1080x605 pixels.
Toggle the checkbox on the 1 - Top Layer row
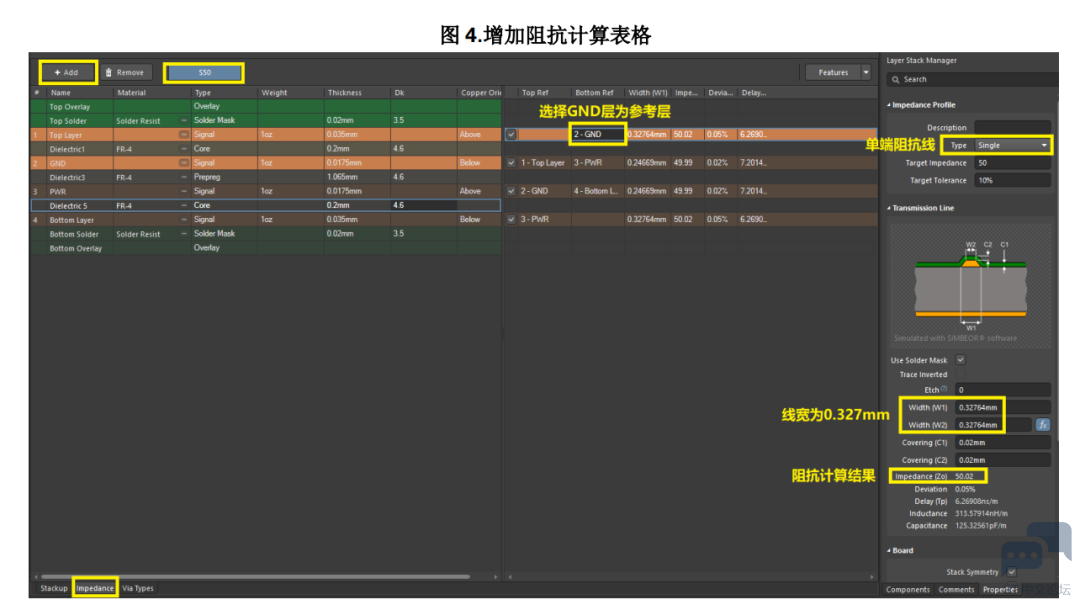tap(511, 163)
